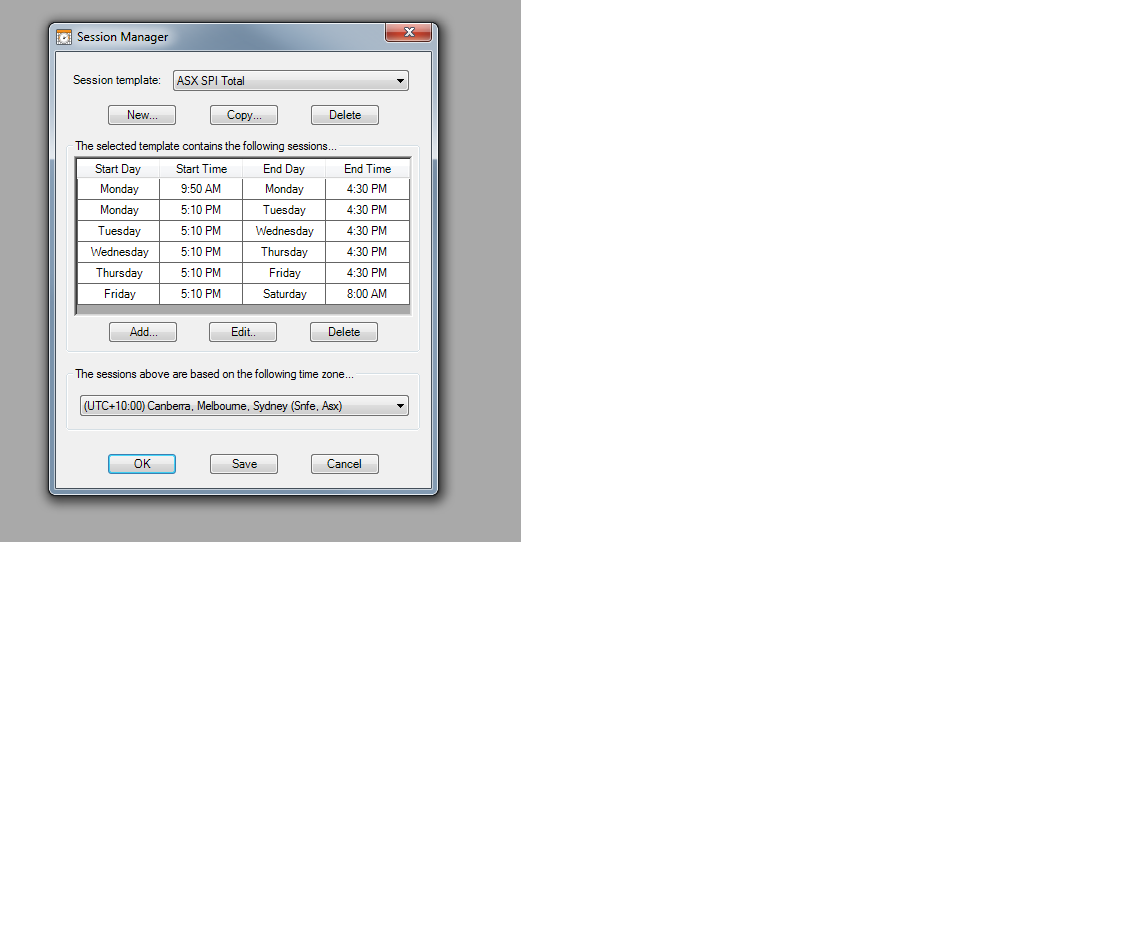This screenshot has width=1145, height=936.
Task: Click Add... to add a session
Action: (143, 332)
